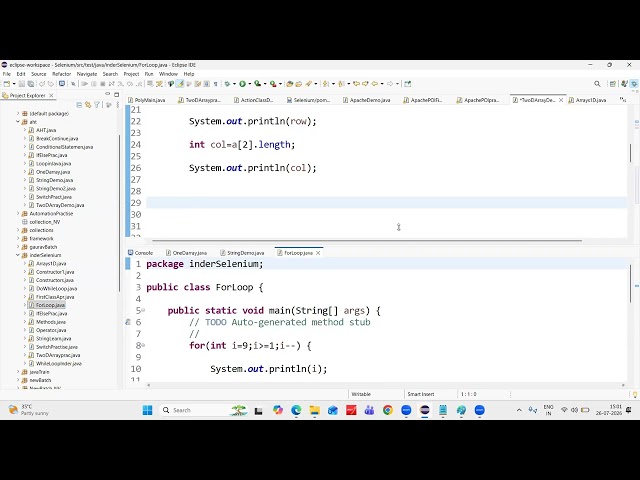
Task: Click the upper editor vertical scrollbar
Action: (631, 153)
